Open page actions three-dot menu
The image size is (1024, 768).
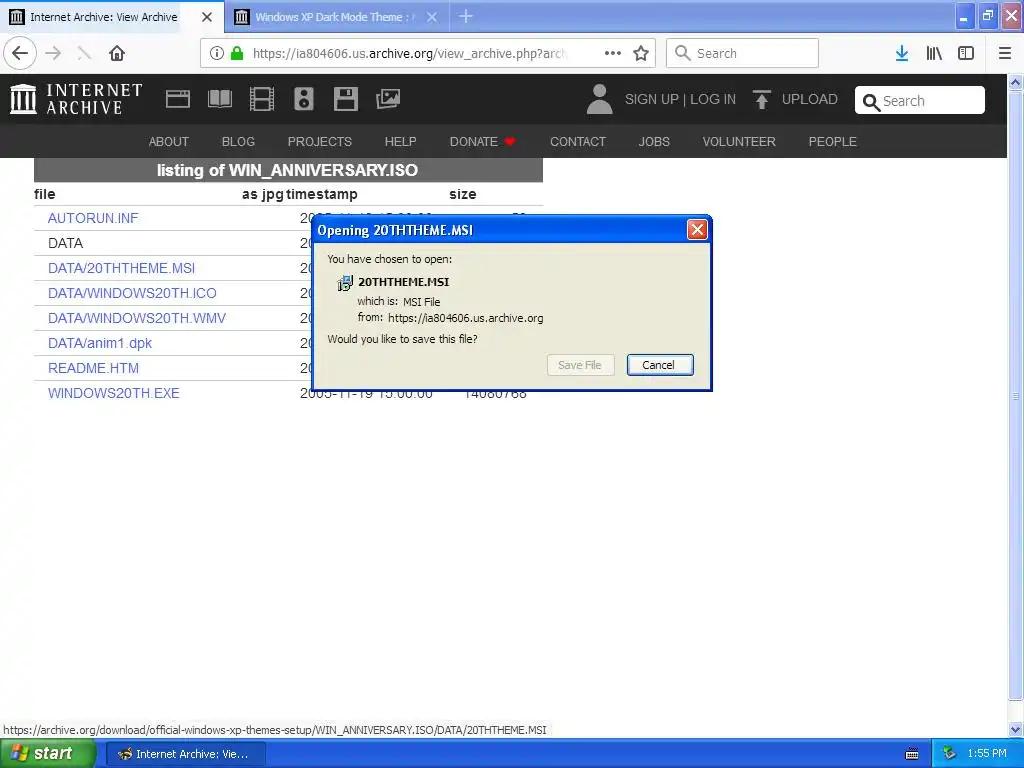(x=613, y=53)
